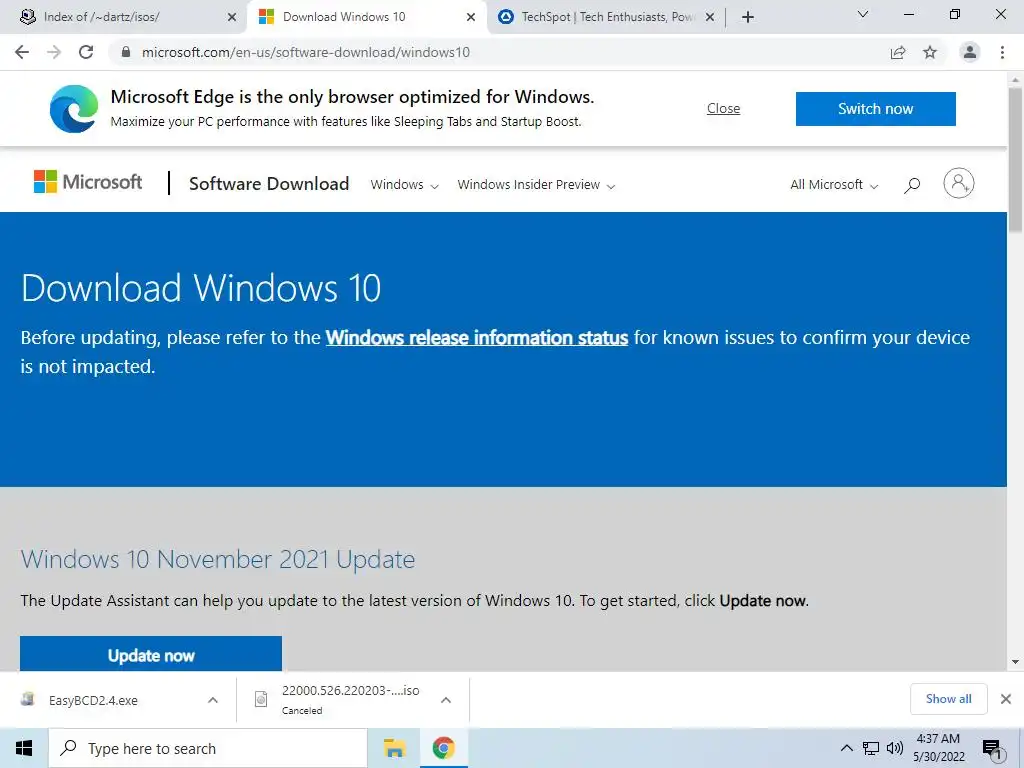
Task: Click the Microsoft logo
Action: (x=88, y=182)
